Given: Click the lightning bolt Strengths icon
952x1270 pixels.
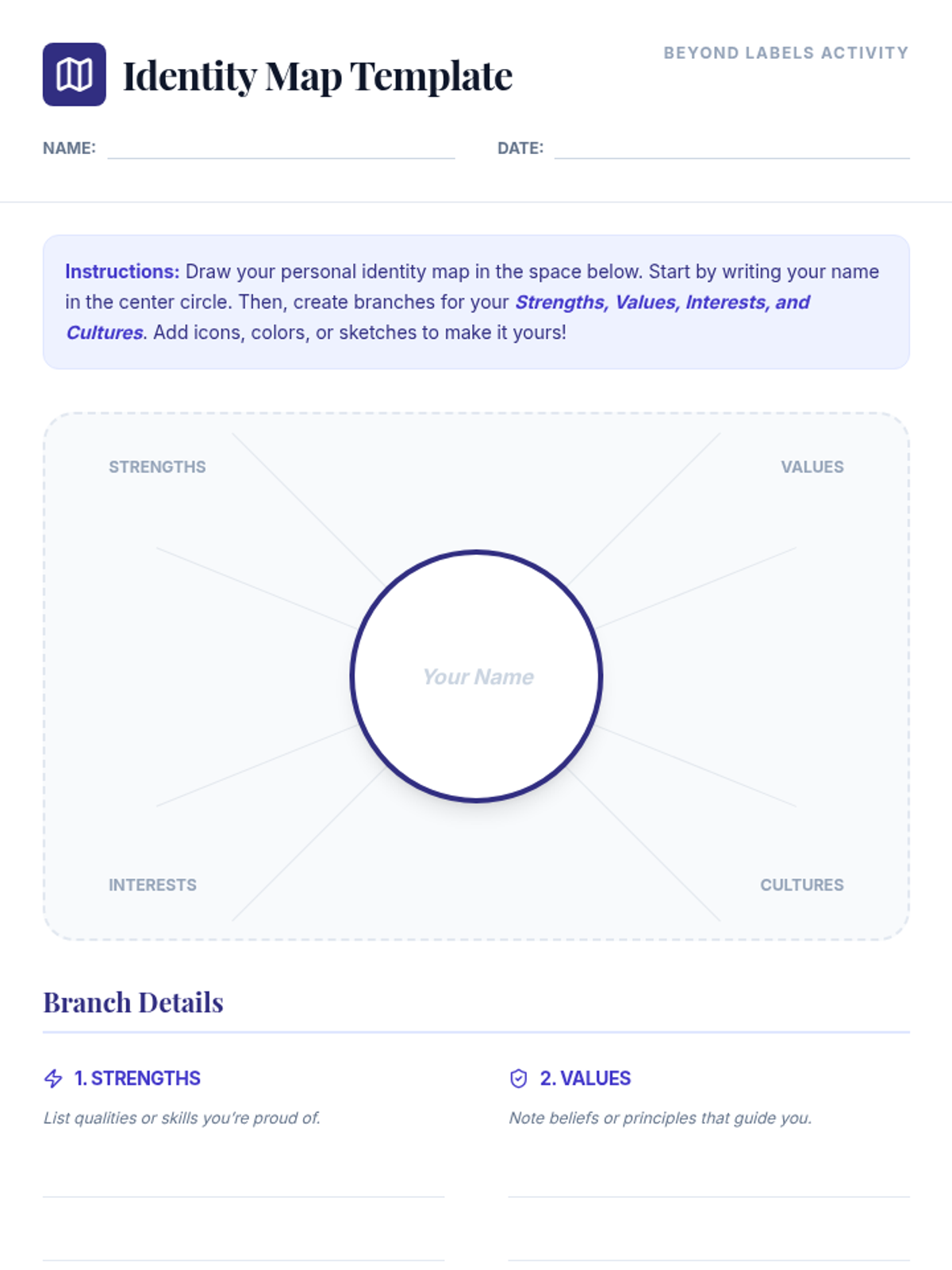Looking at the screenshot, I should coord(53,1078).
